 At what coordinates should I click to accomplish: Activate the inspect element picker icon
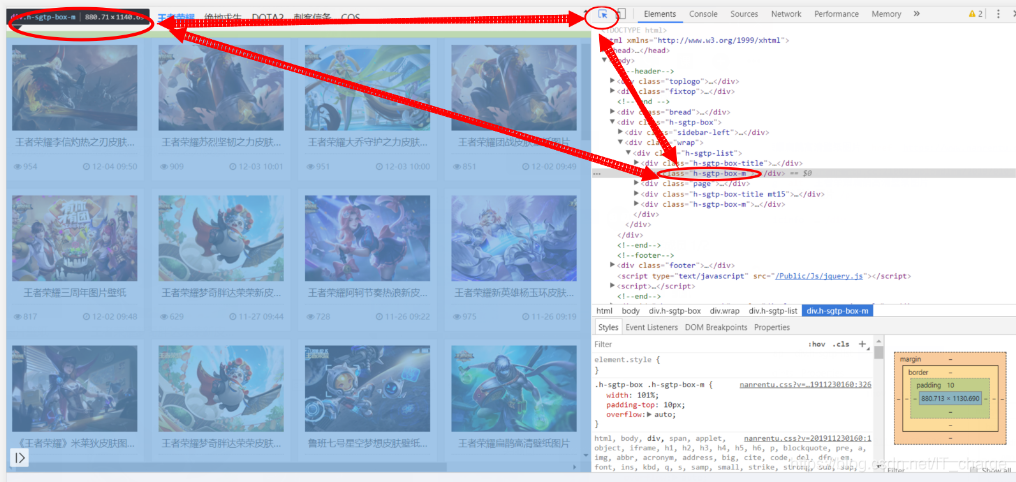pos(603,14)
